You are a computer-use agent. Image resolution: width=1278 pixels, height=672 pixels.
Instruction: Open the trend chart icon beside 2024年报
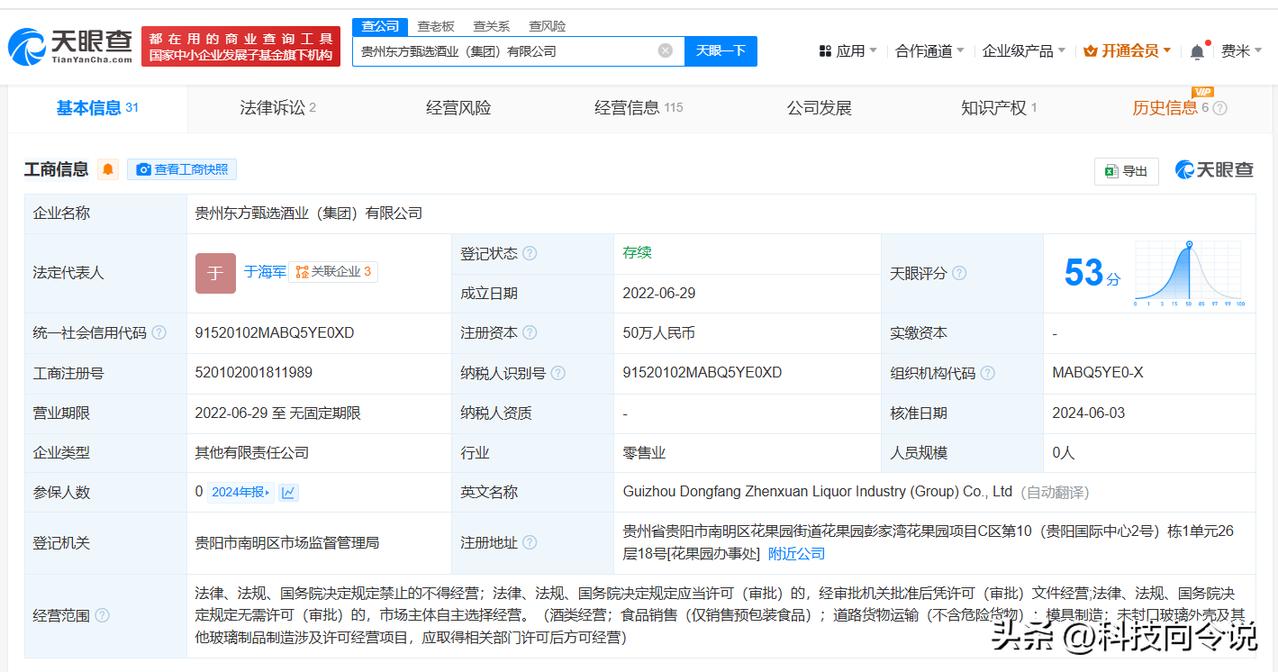(x=288, y=492)
